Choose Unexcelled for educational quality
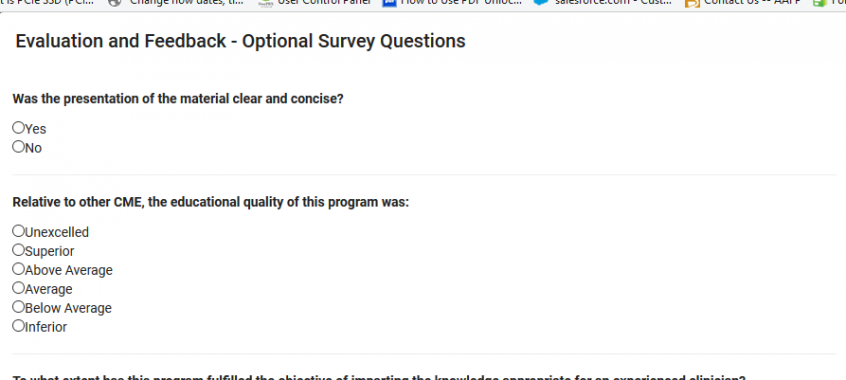The width and height of the screenshot is (846, 380). pos(19,231)
